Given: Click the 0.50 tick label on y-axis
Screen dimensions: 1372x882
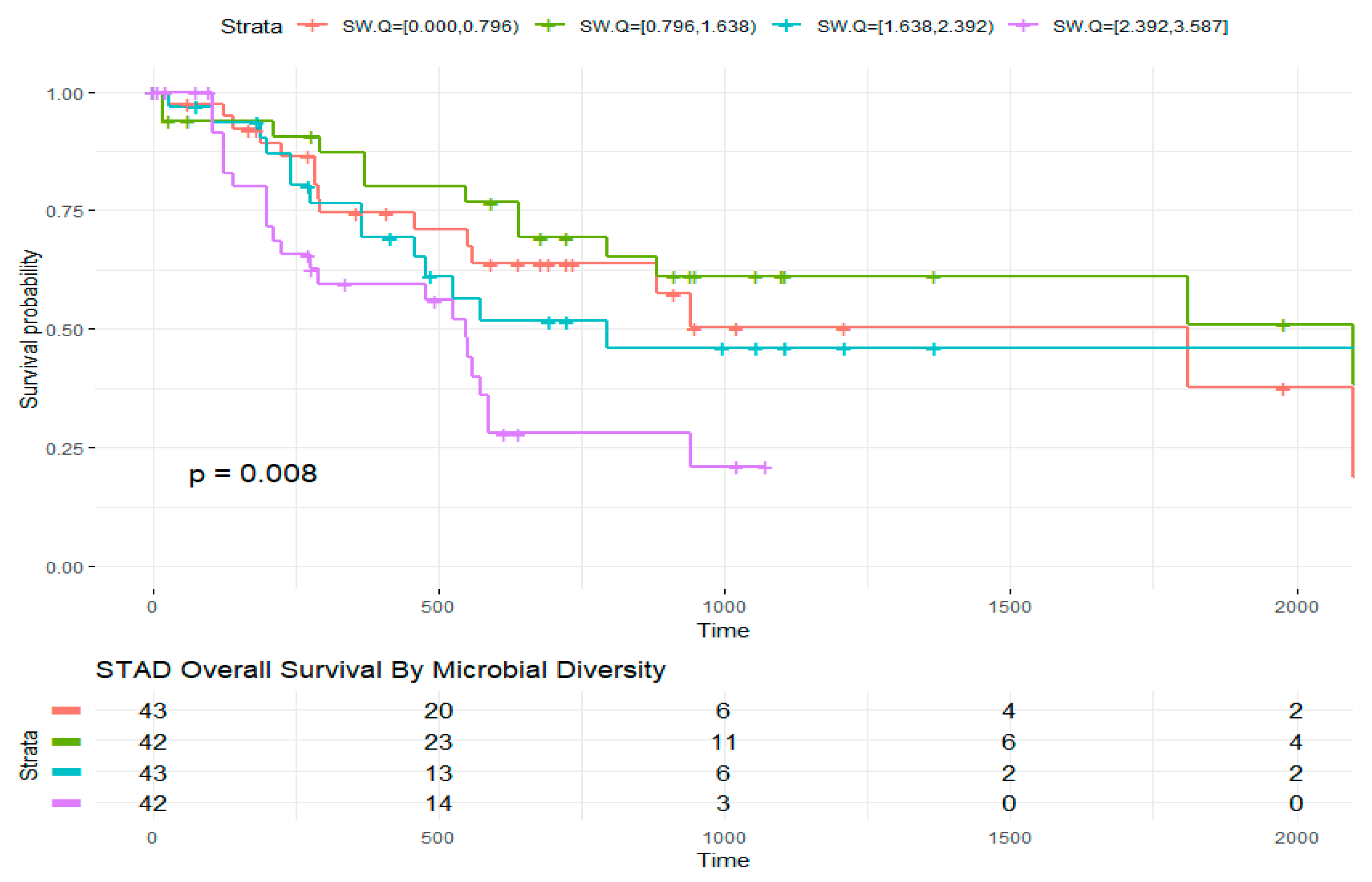Looking at the screenshot, I should tap(64, 330).
